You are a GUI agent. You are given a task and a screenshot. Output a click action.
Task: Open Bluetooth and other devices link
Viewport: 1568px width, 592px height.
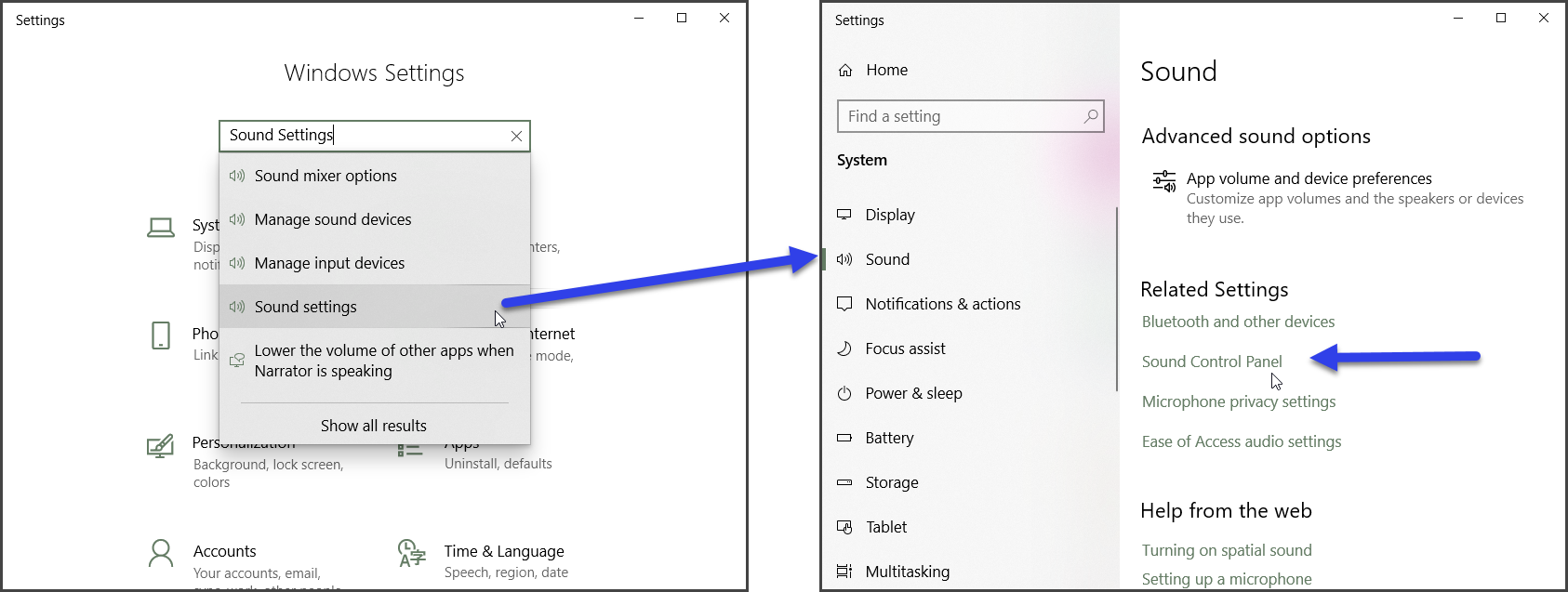pos(1238,322)
